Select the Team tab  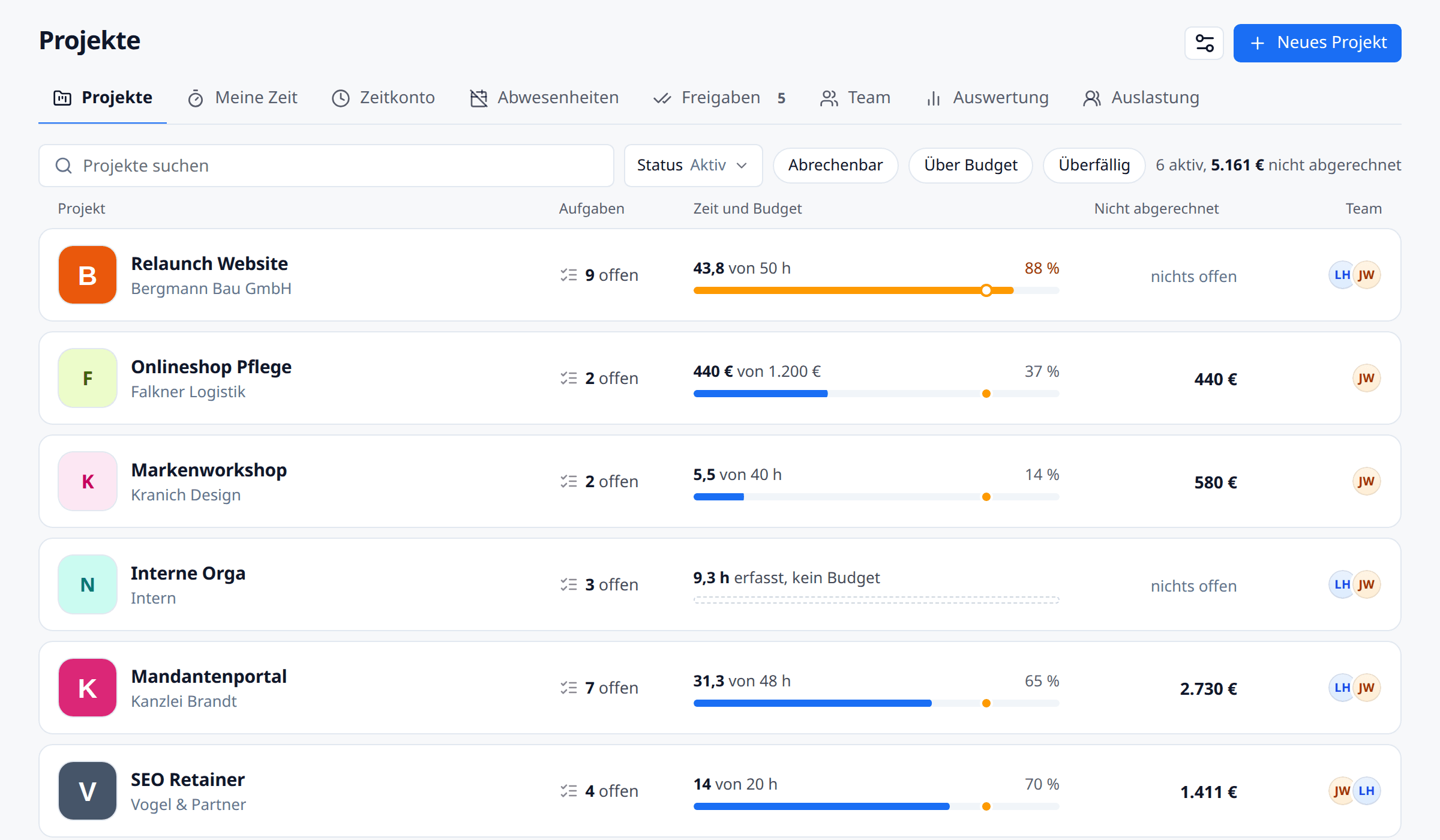[855, 98]
